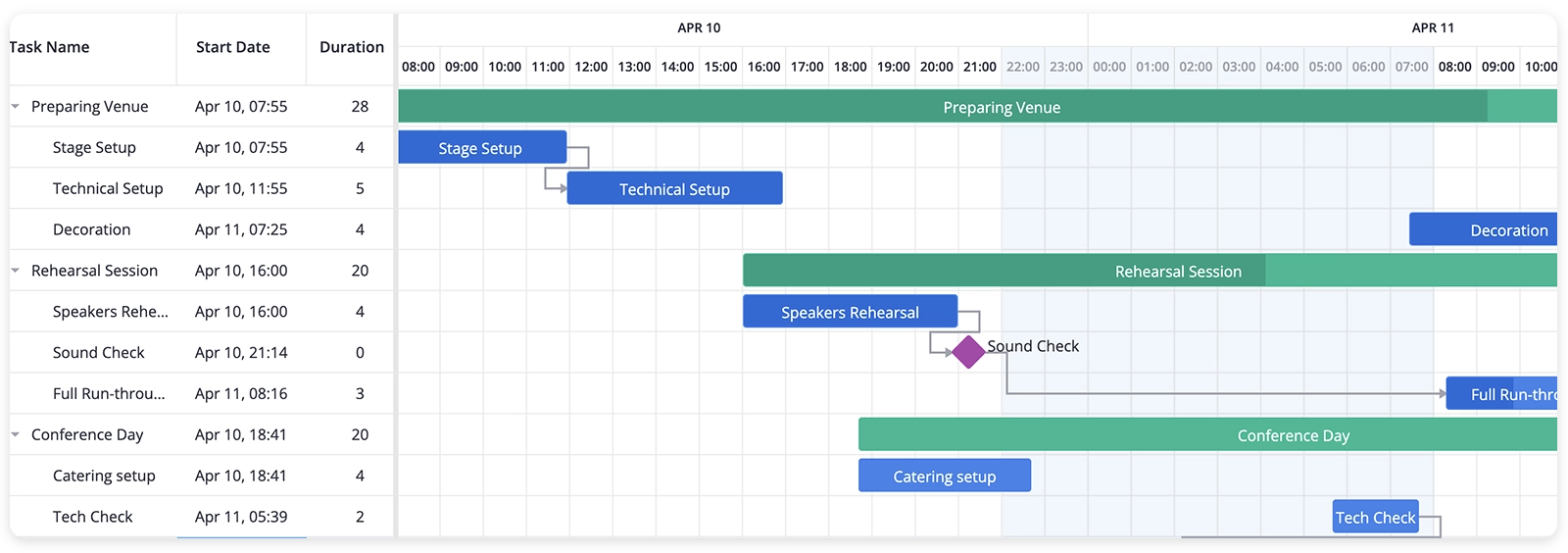Click duration value 5 for Technical Setup
Viewport: 1568px width, 553px height.
point(360,188)
